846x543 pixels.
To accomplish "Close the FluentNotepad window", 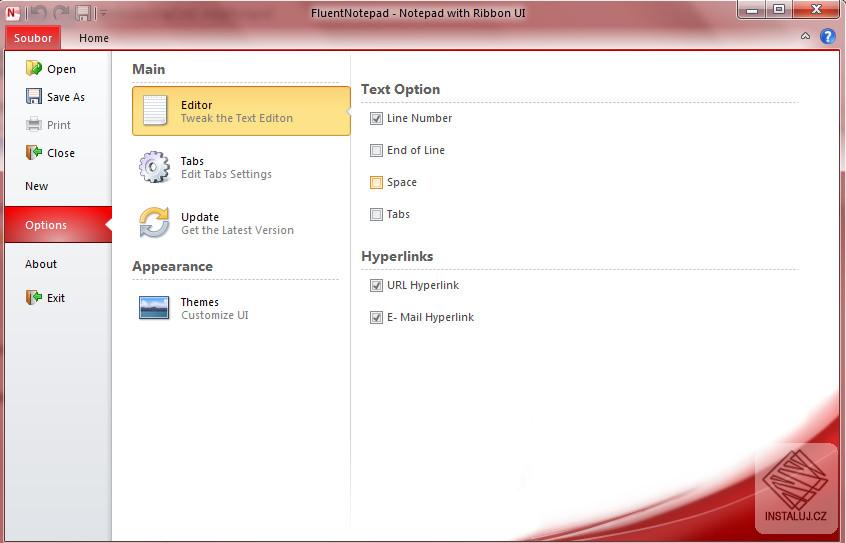I will point(816,10).
